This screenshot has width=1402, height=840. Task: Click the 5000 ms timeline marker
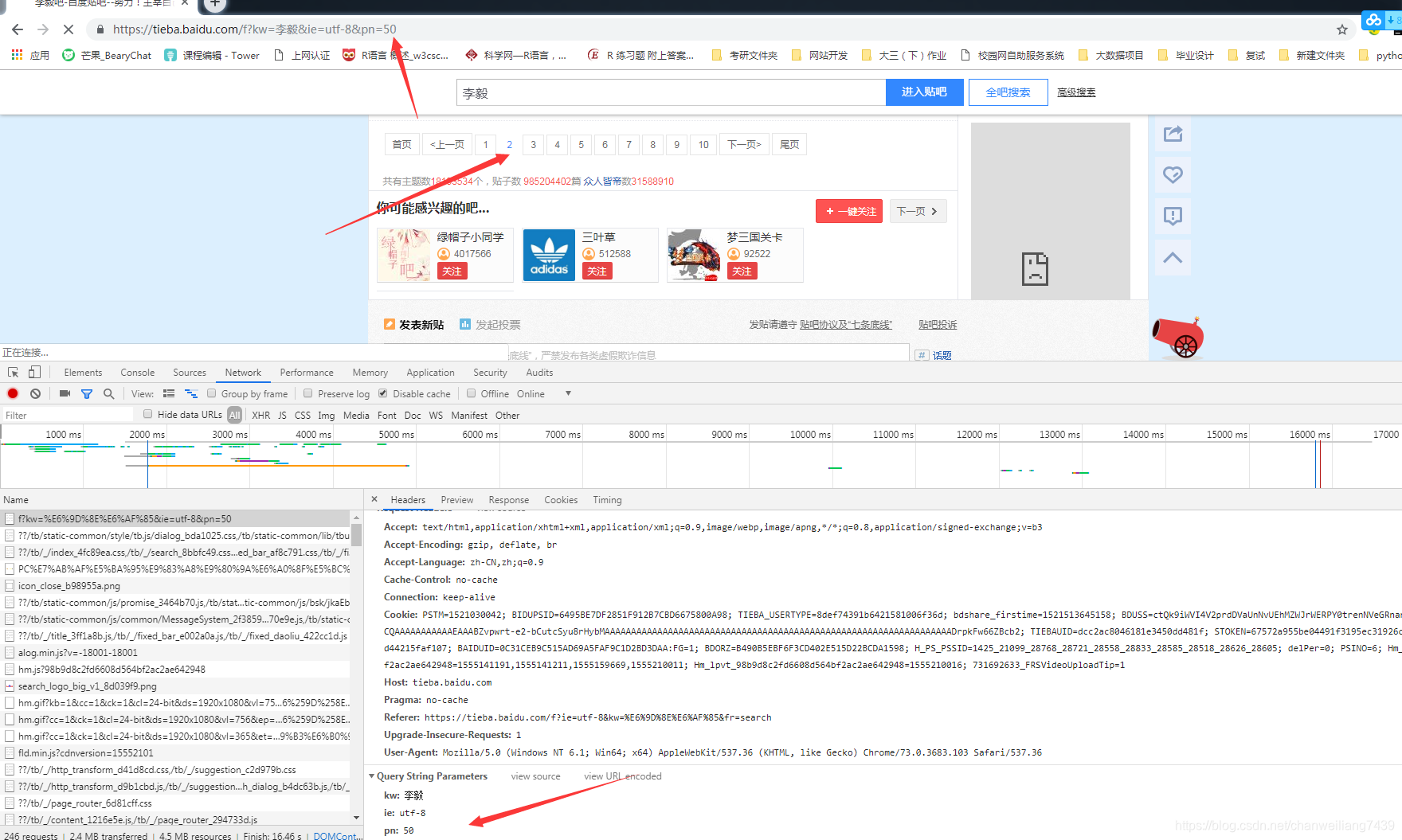[397, 434]
